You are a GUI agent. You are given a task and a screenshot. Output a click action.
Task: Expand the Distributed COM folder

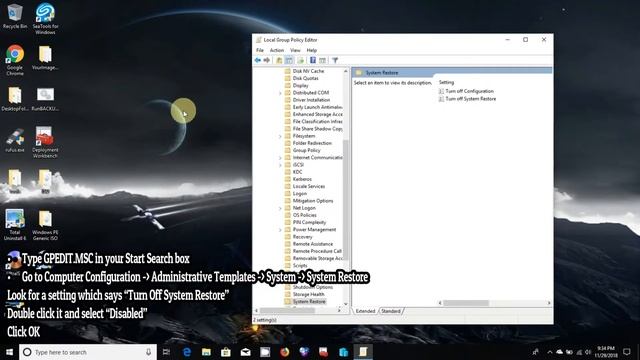click(280, 93)
